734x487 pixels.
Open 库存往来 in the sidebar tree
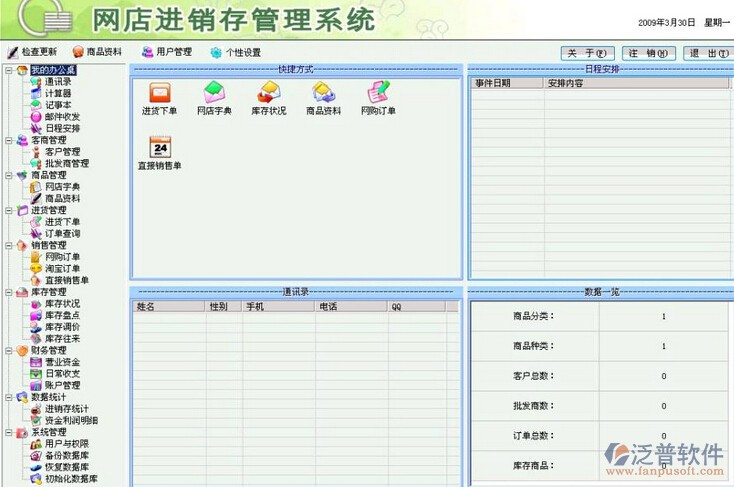pyautogui.click(x=62, y=339)
